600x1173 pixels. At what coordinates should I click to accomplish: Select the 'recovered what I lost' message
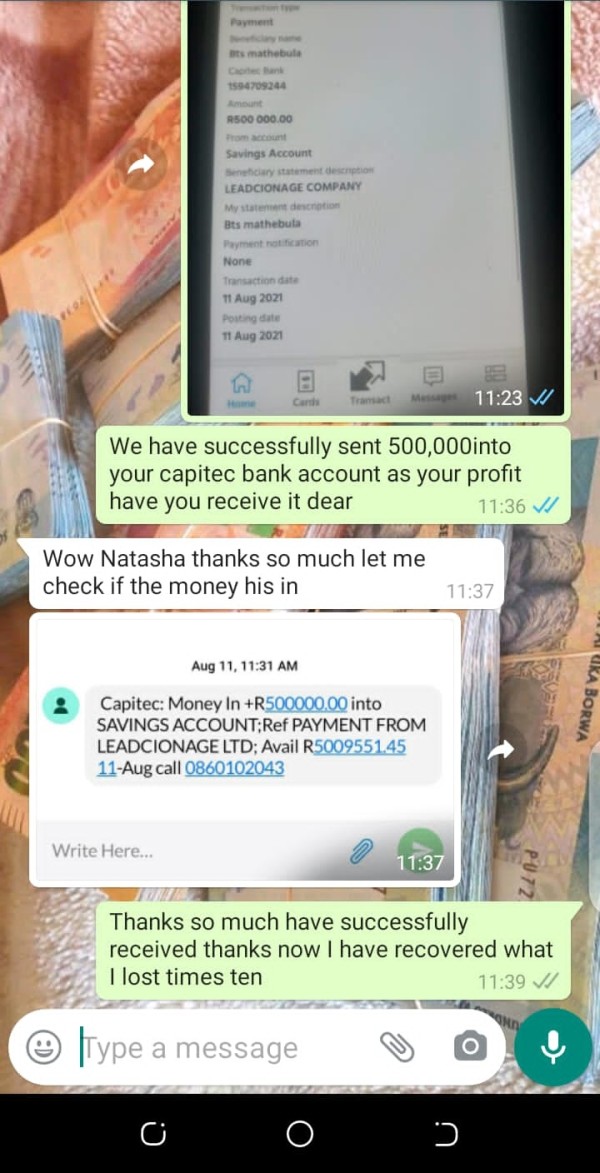click(x=333, y=950)
